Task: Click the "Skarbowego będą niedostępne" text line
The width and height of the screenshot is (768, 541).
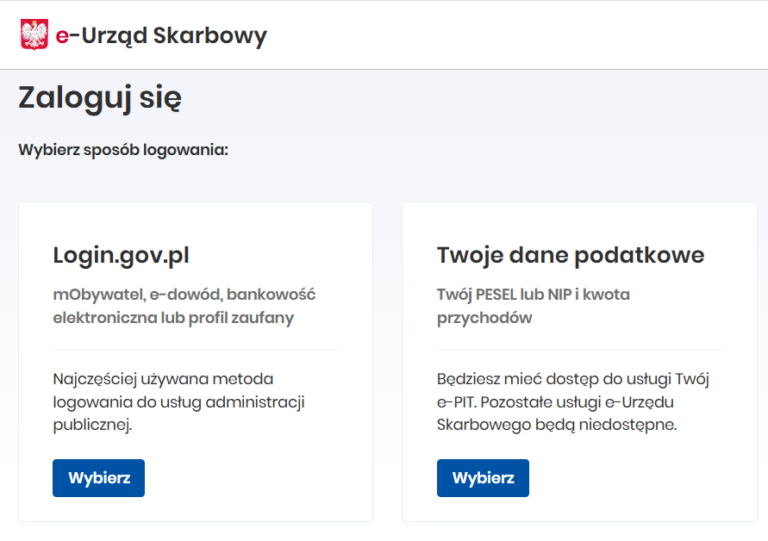Action: tap(557, 424)
